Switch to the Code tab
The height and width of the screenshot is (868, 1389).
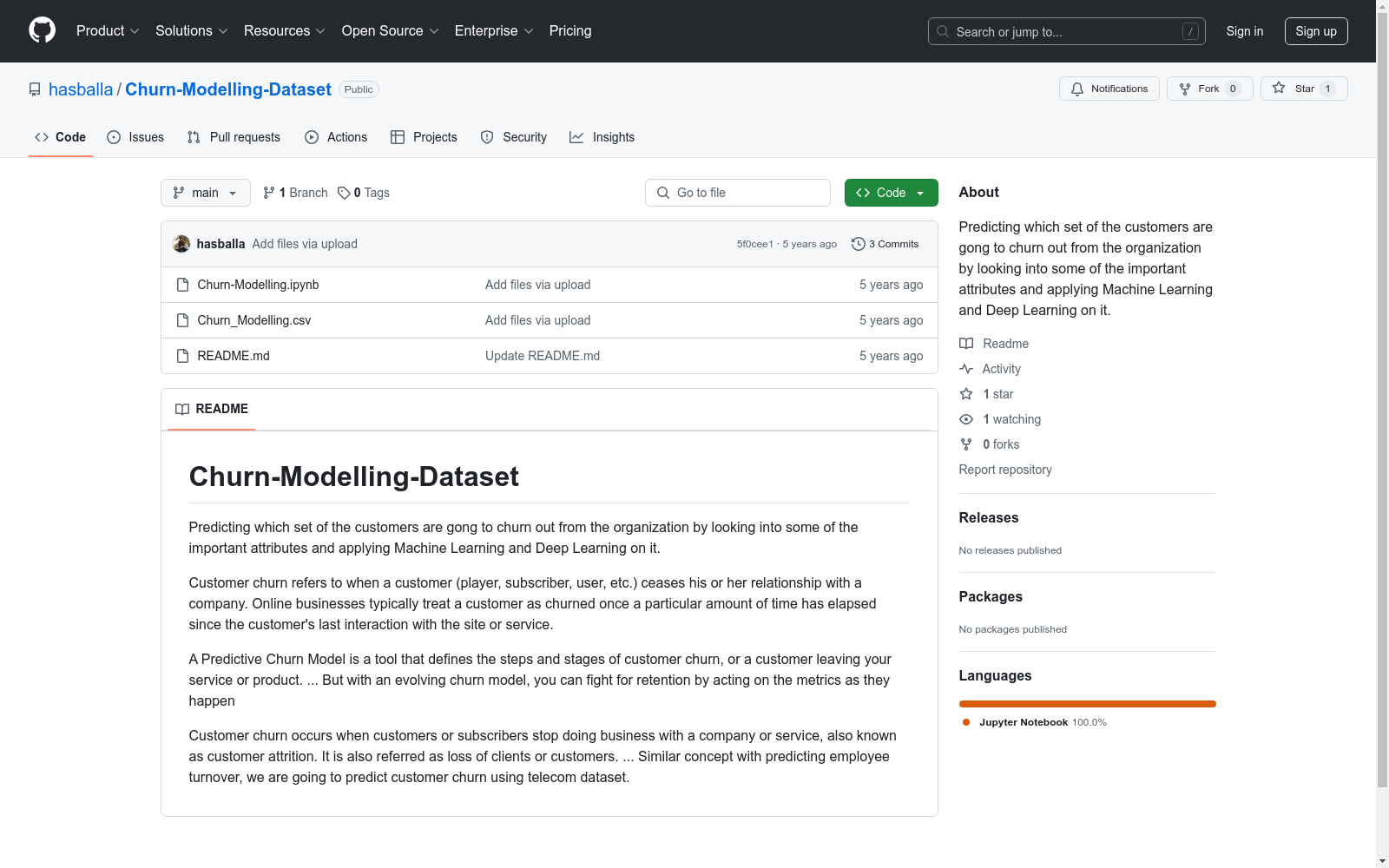point(60,137)
